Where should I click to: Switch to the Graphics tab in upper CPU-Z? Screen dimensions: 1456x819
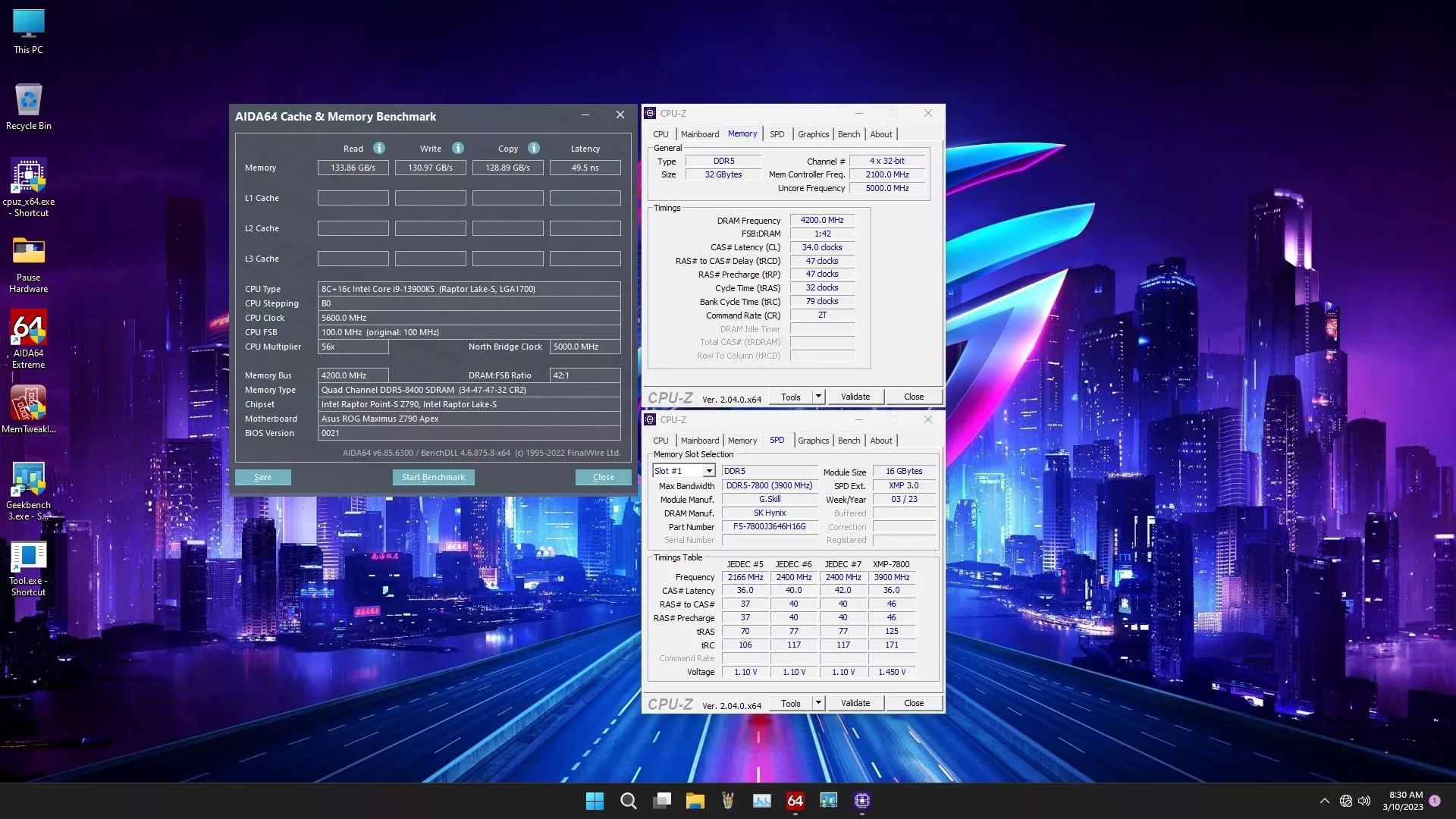[813, 134]
